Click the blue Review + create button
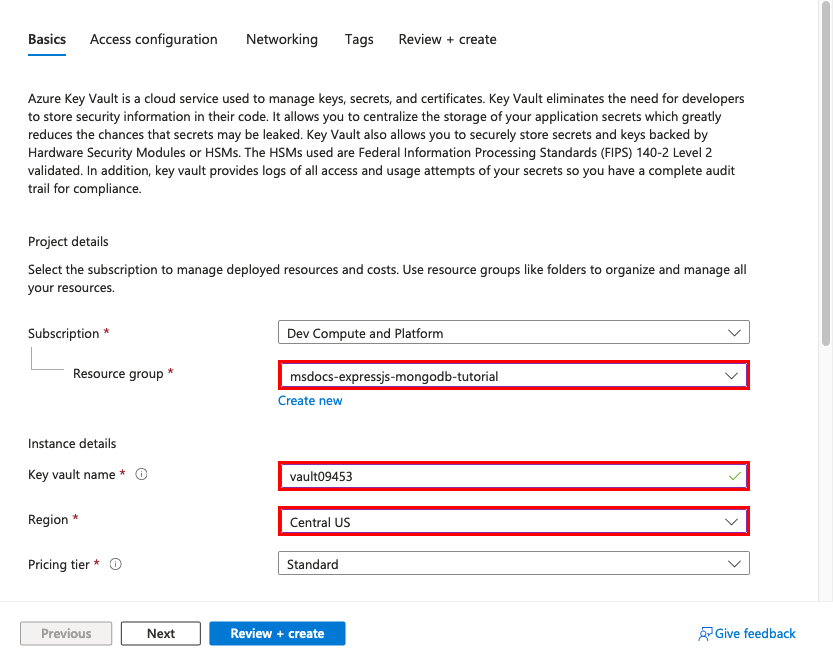The width and height of the screenshot is (833, 666). (x=277, y=634)
